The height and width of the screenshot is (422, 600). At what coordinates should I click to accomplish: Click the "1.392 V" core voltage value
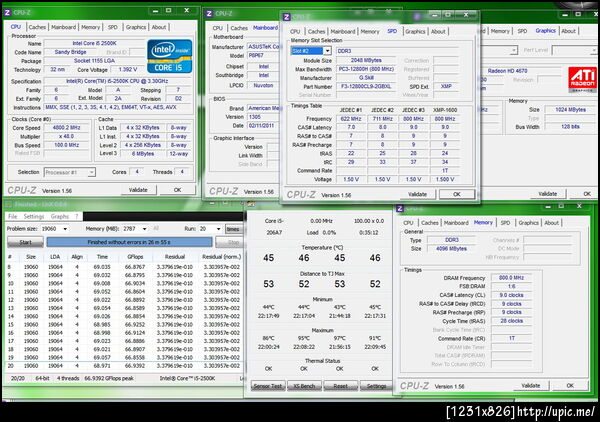click(x=128, y=70)
